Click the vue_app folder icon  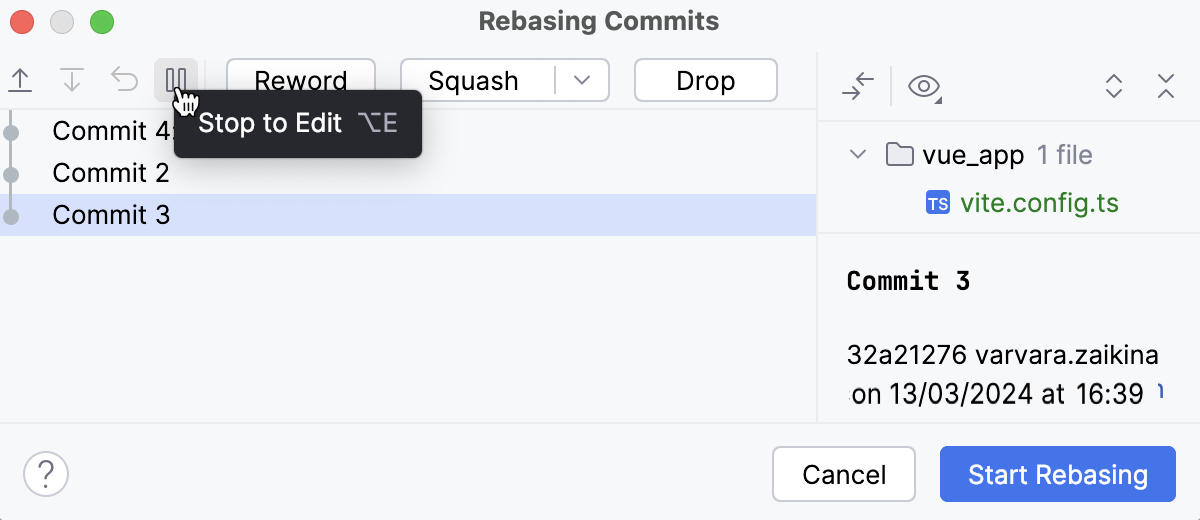coord(900,155)
